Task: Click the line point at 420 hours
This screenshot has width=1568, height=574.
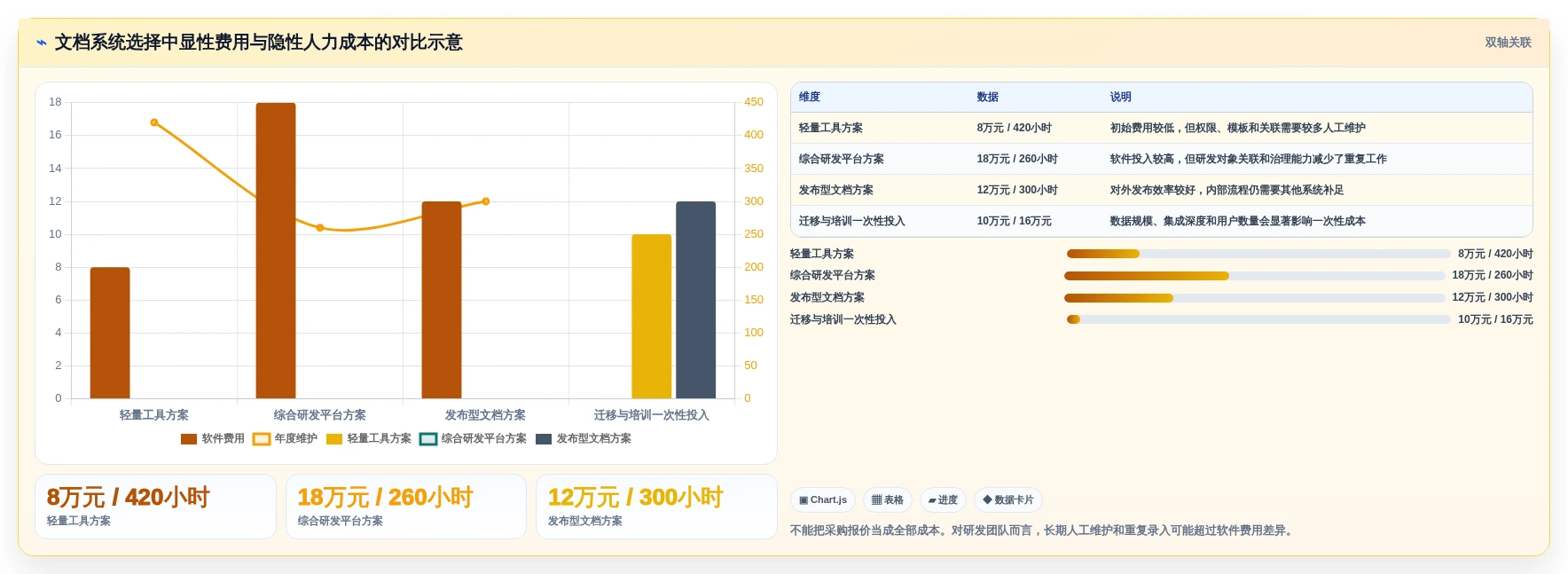Action: [x=154, y=122]
